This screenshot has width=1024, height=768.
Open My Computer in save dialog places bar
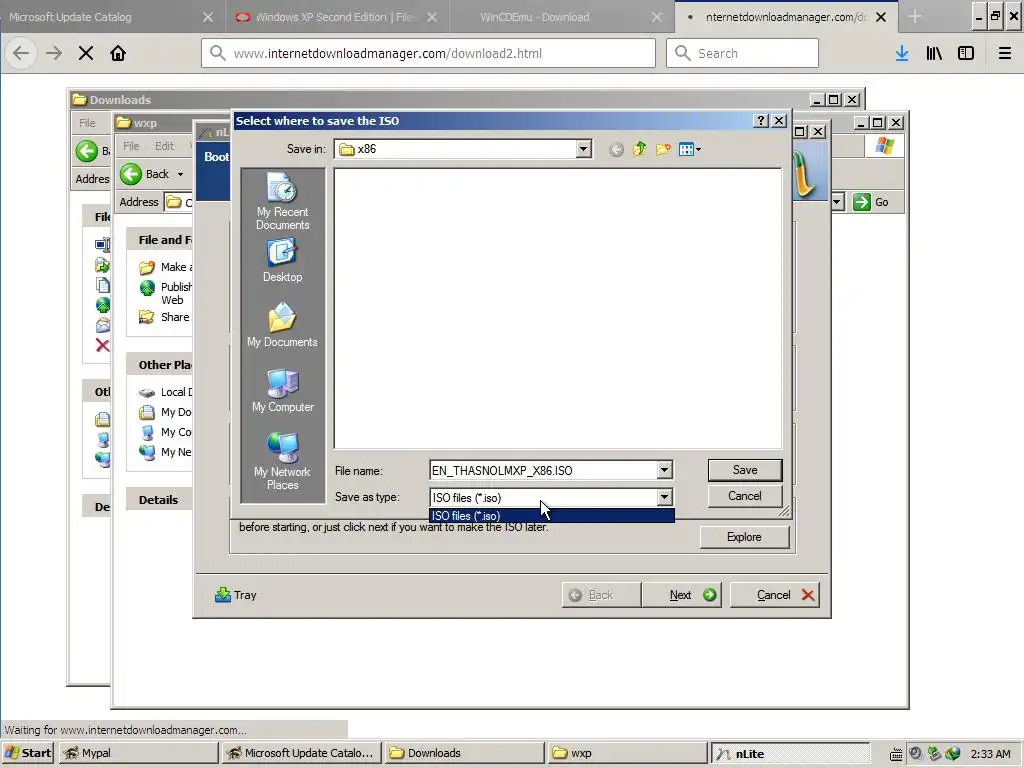282,390
